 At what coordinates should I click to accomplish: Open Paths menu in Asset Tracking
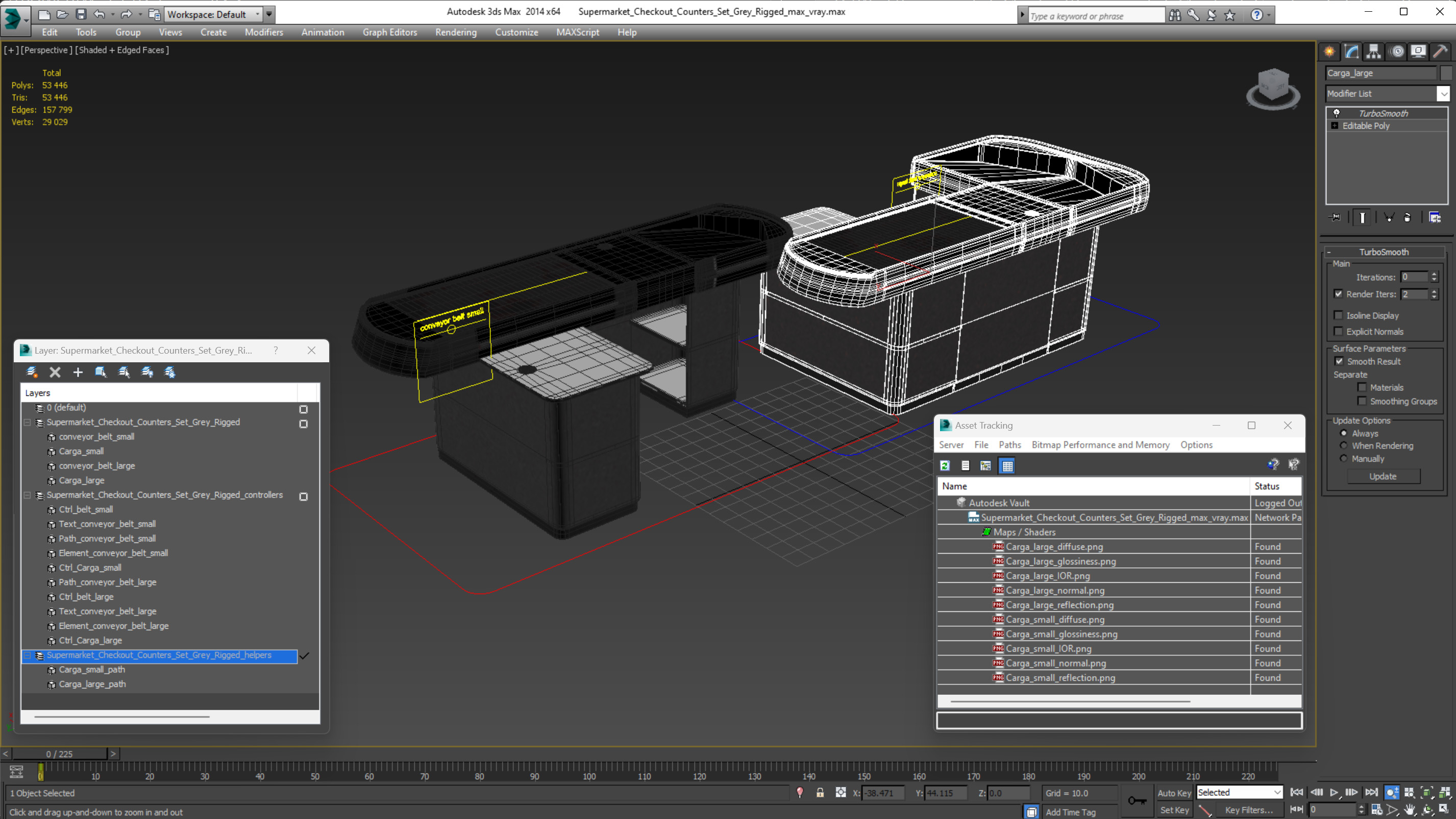(x=1009, y=445)
